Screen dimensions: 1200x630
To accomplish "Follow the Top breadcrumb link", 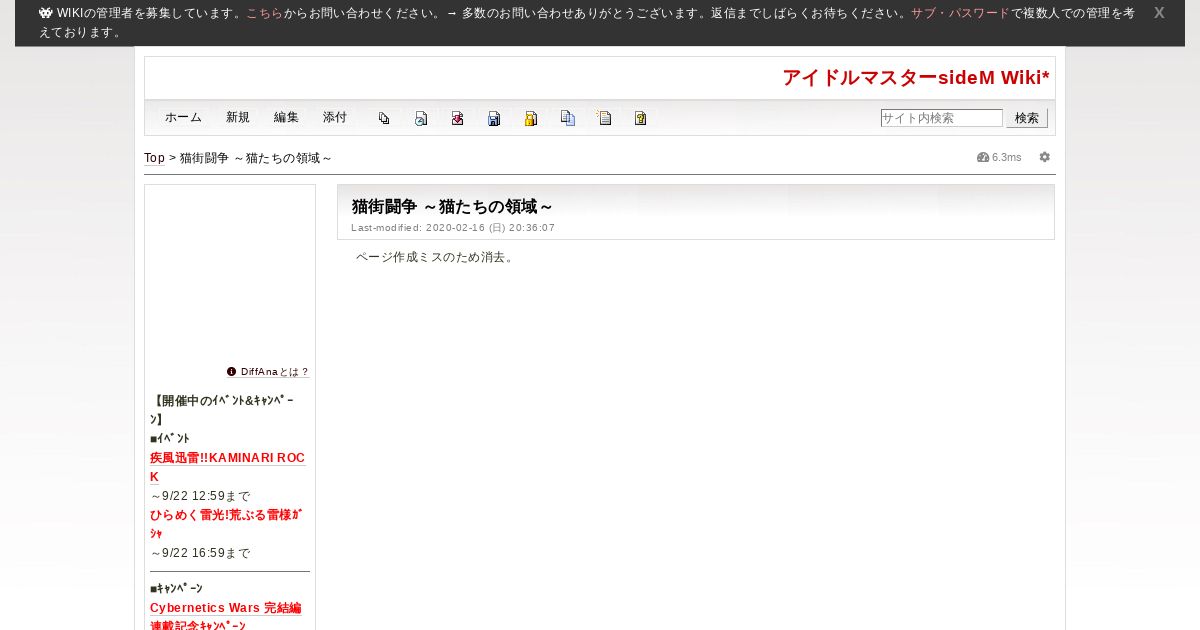I will pyautogui.click(x=154, y=158).
